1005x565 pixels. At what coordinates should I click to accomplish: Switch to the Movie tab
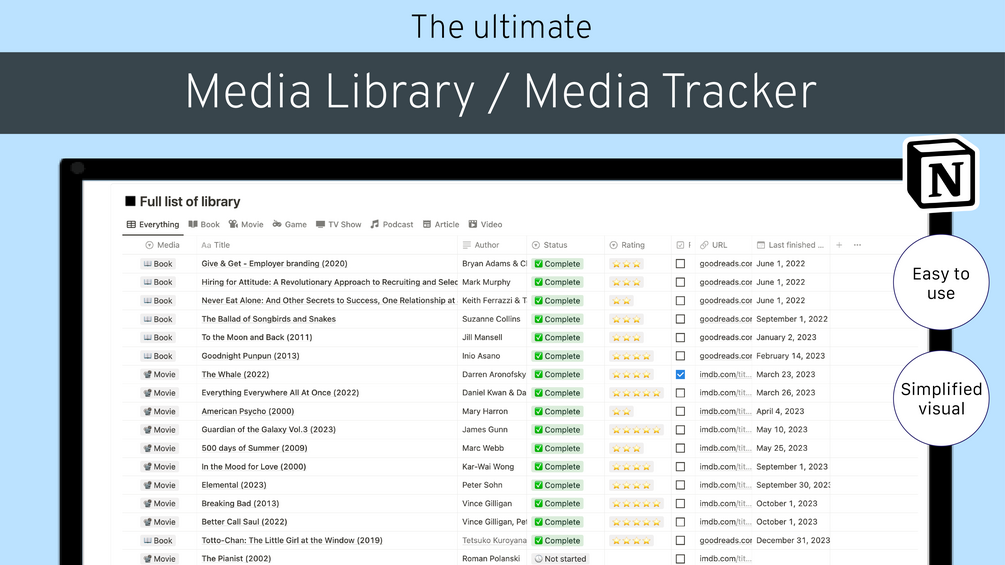click(246, 224)
